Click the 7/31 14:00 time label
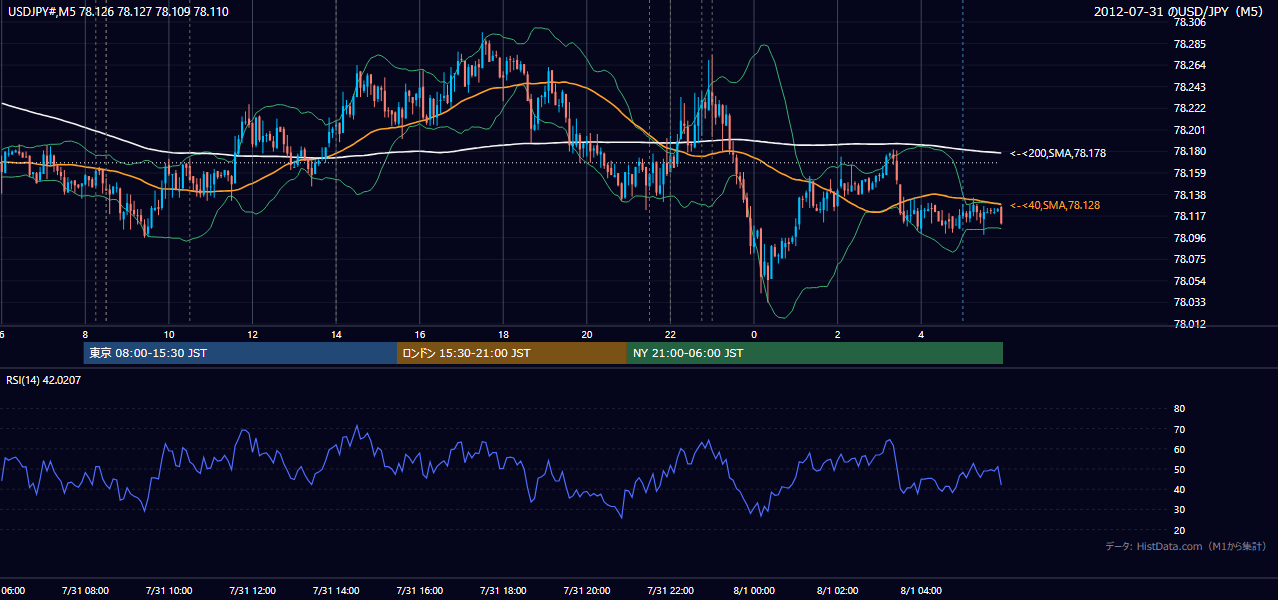This screenshot has height=600, width=1278. [x=336, y=591]
